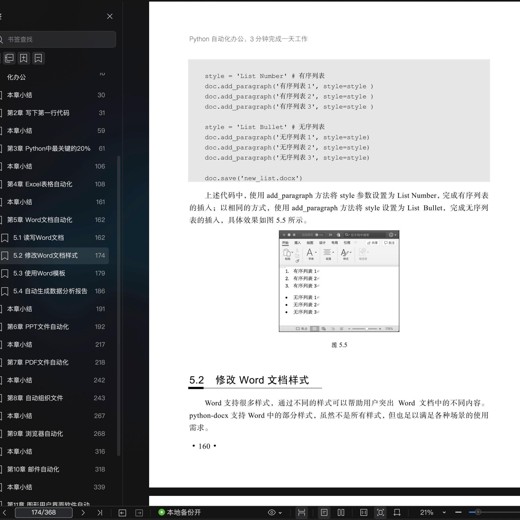Jump to last page icon
The height and width of the screenshot is (520, 520).
[x=100, y=512]
